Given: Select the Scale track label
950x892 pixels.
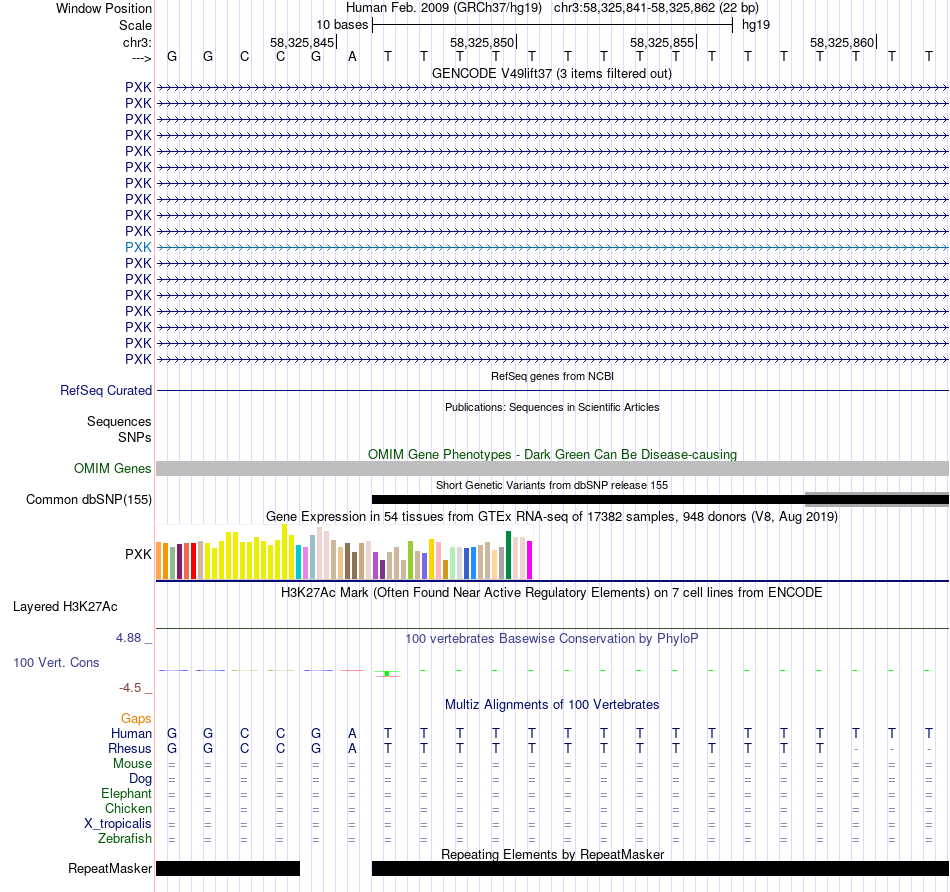Looking at the screenshot, I should [135, 25].
